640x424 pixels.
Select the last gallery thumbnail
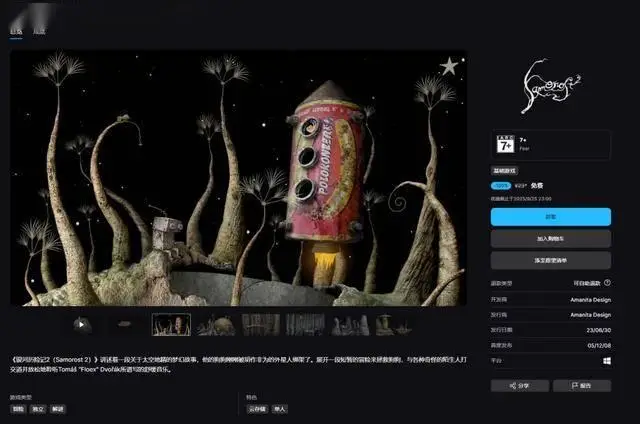point(395,325)
